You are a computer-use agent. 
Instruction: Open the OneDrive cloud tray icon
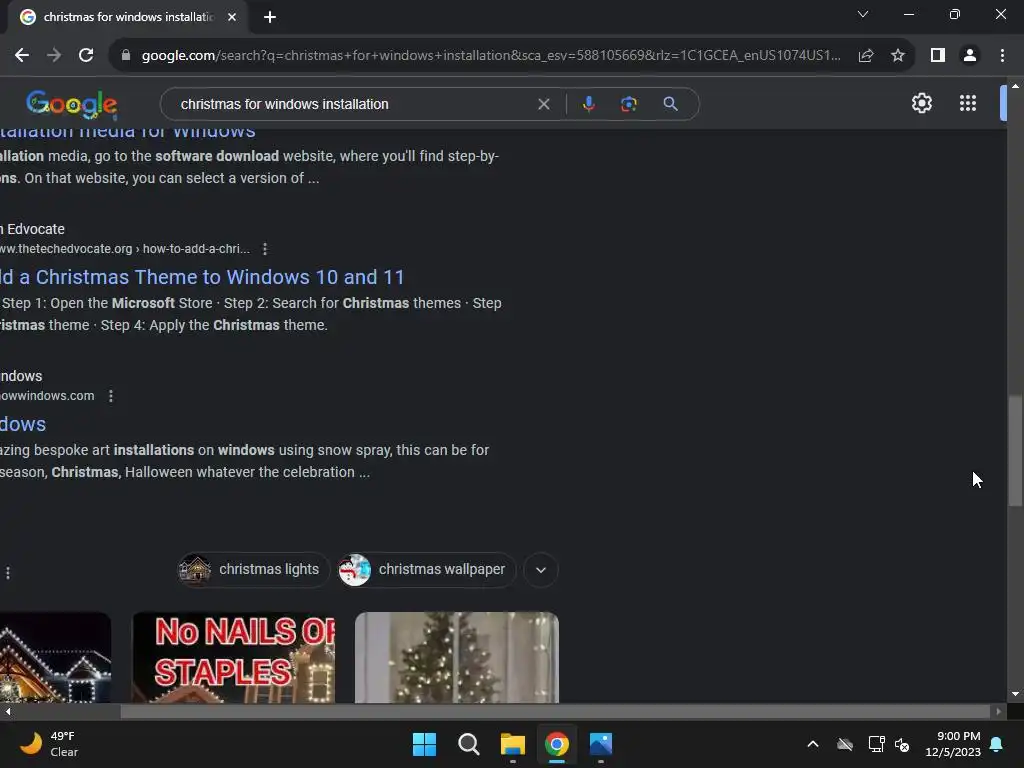pyautogui.click(x=845, y=744)
